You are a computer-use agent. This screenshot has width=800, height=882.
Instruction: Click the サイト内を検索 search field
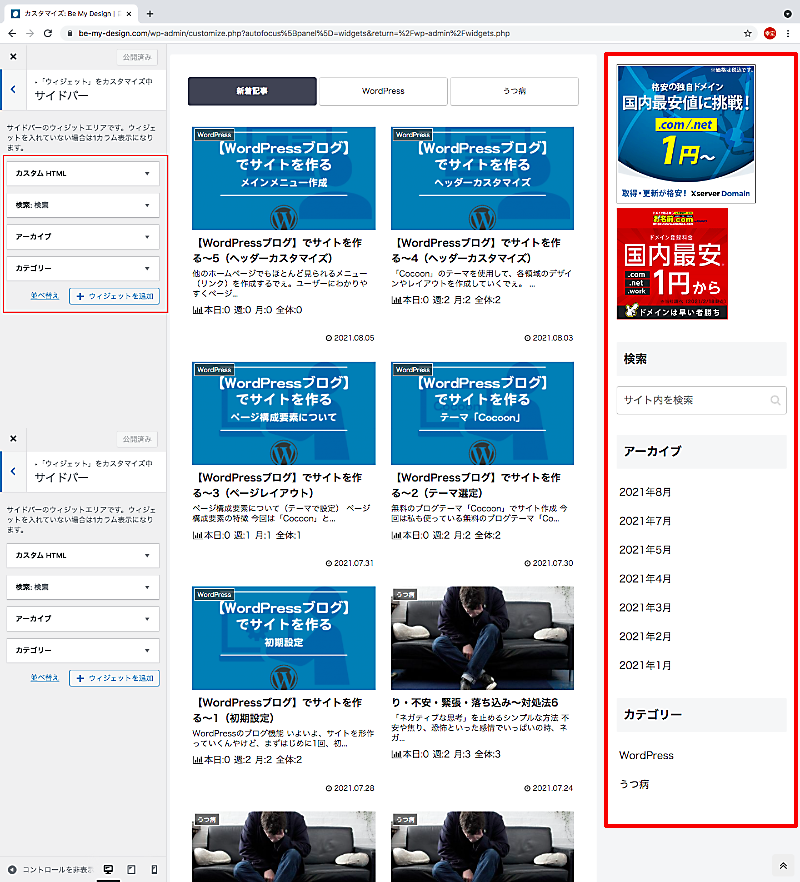[690, 400]
